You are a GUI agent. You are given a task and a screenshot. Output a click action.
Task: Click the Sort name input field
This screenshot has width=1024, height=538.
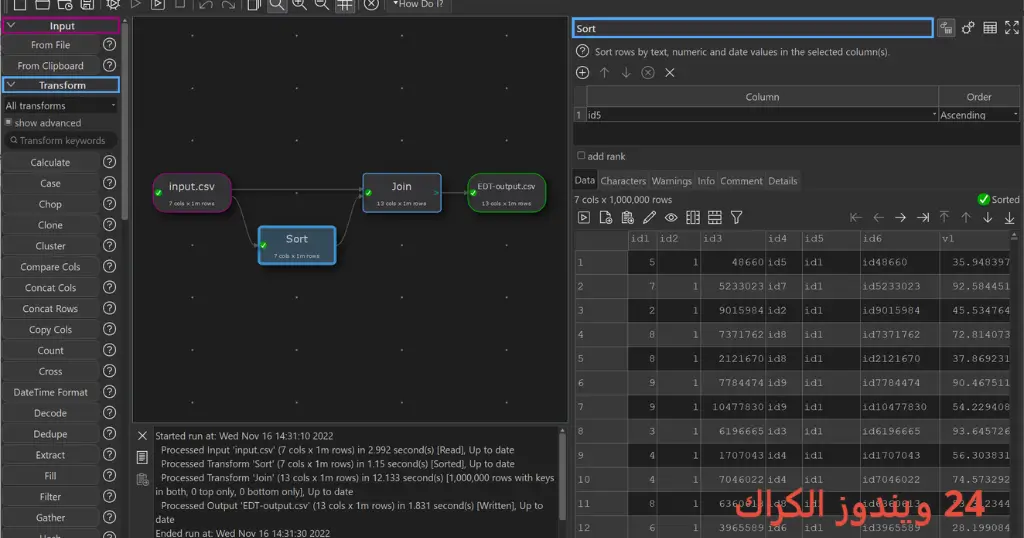click(752, 28)
